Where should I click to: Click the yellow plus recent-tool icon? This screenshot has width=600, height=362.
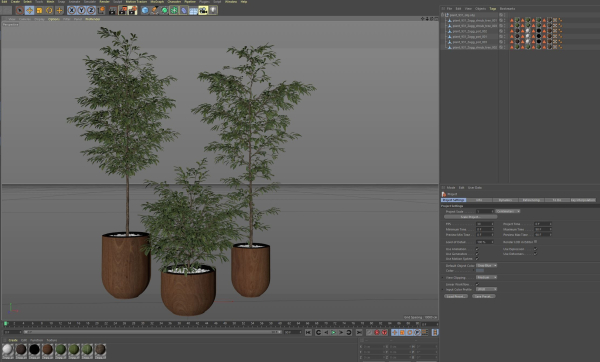click(59, 11)
